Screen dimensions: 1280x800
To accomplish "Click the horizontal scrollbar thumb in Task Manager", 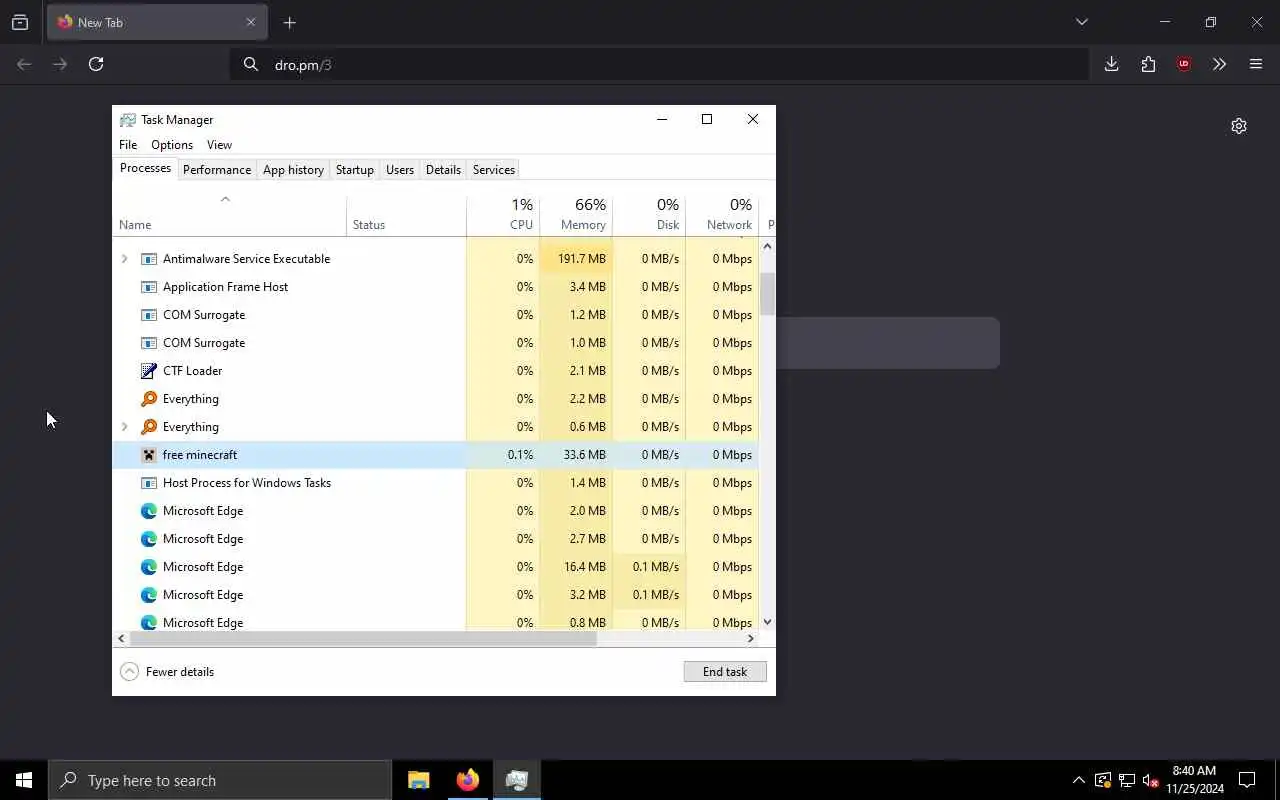I will (363, 638).
